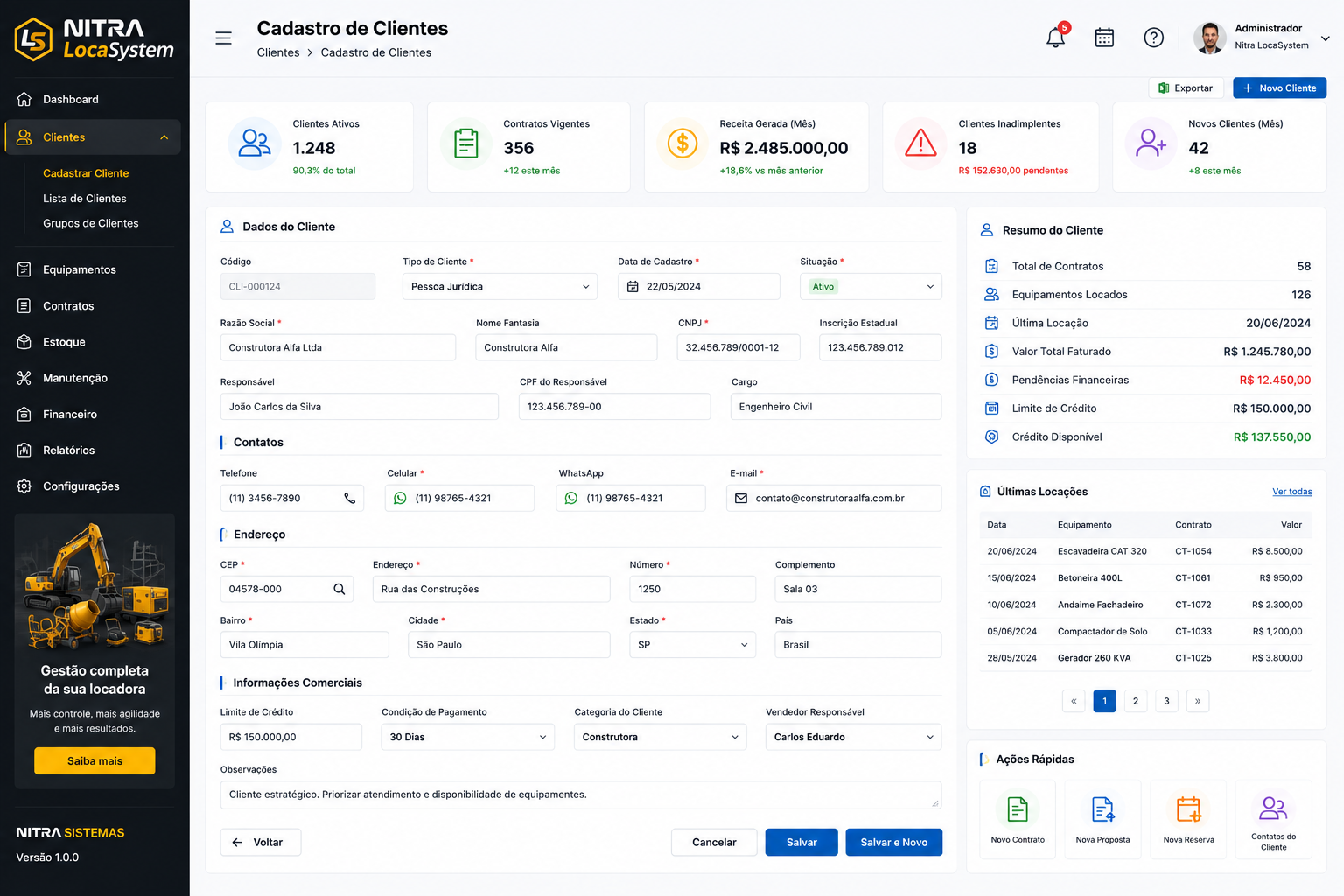Click the Voltar button
The width and height of the screenshot is (1344, 896).
coord(260,843)
